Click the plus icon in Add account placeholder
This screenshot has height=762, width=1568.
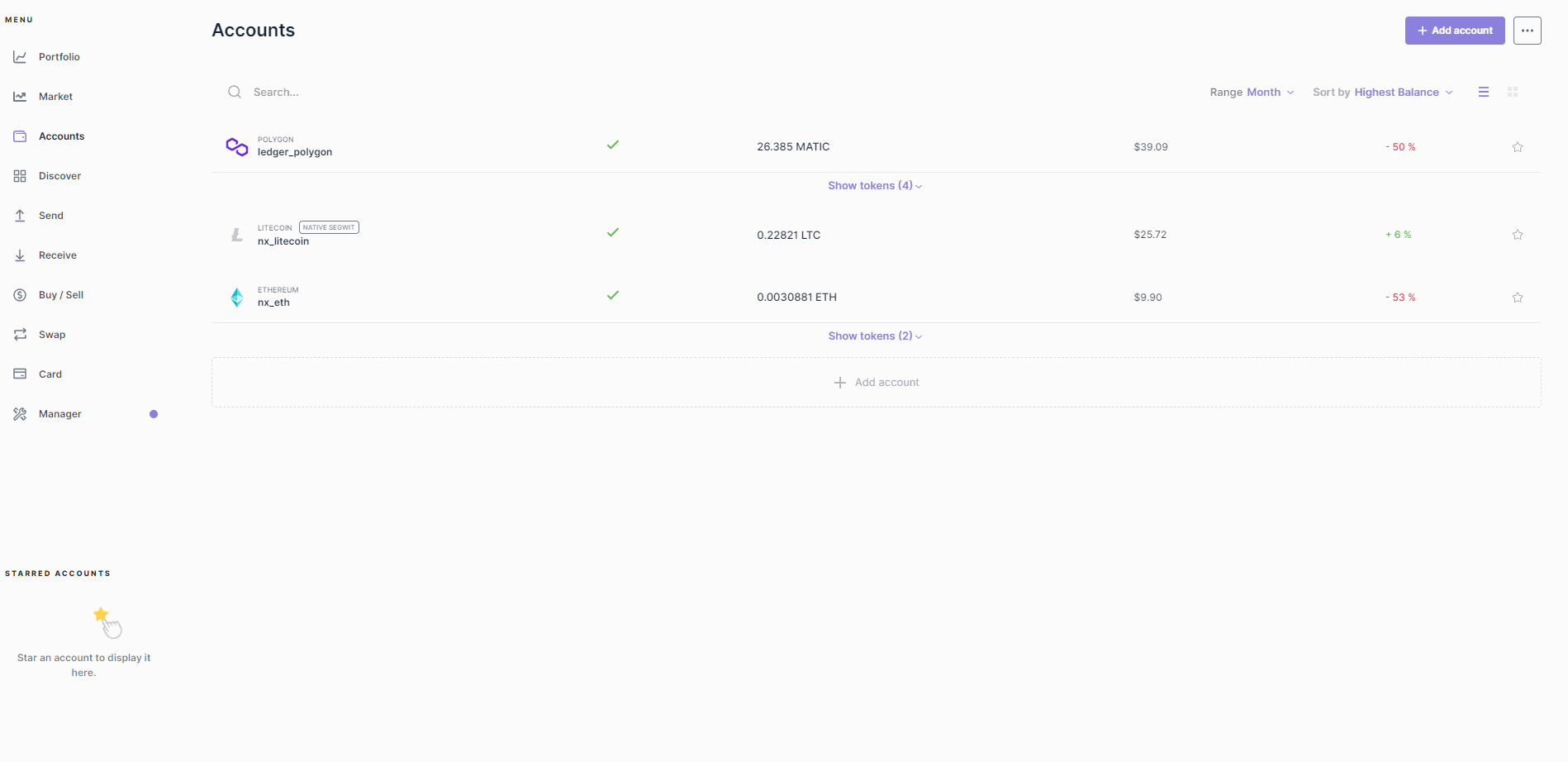click(840, 383)
